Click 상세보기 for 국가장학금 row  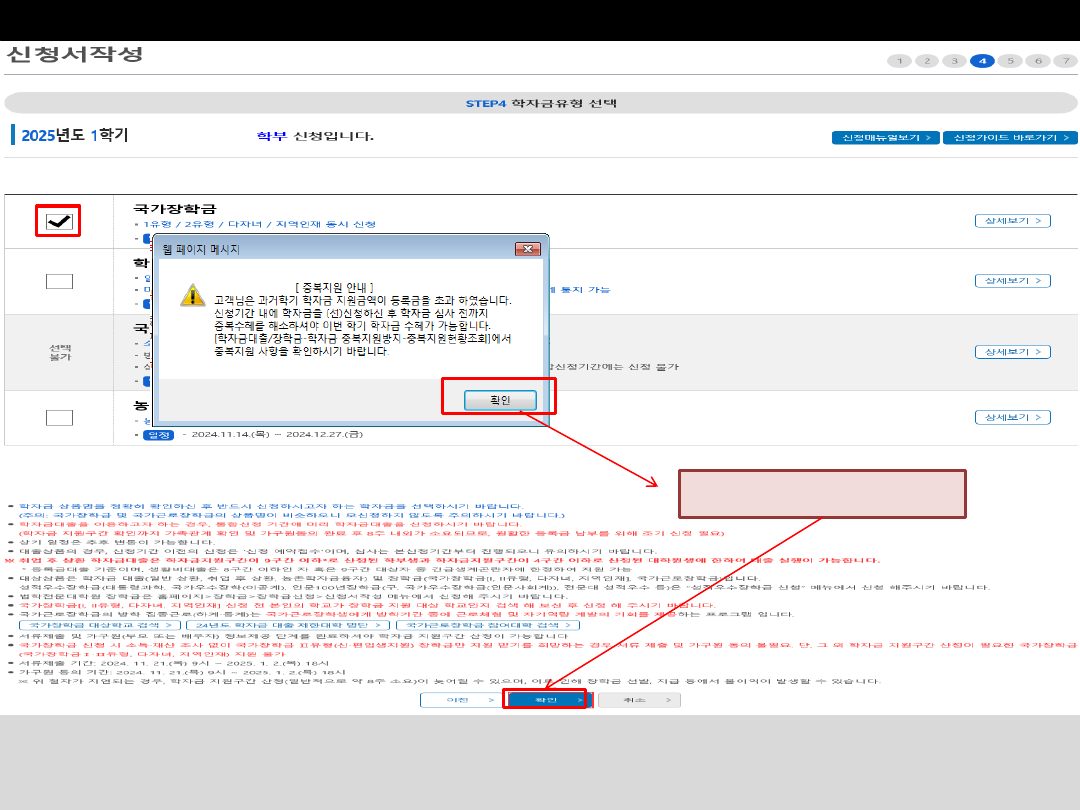[1012, 221]
